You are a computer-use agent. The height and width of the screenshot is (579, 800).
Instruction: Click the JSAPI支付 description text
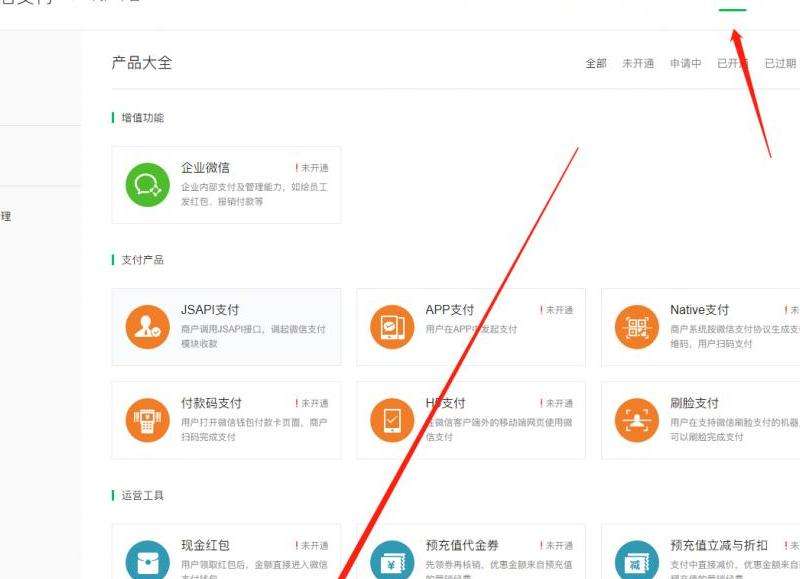[254, 336]
